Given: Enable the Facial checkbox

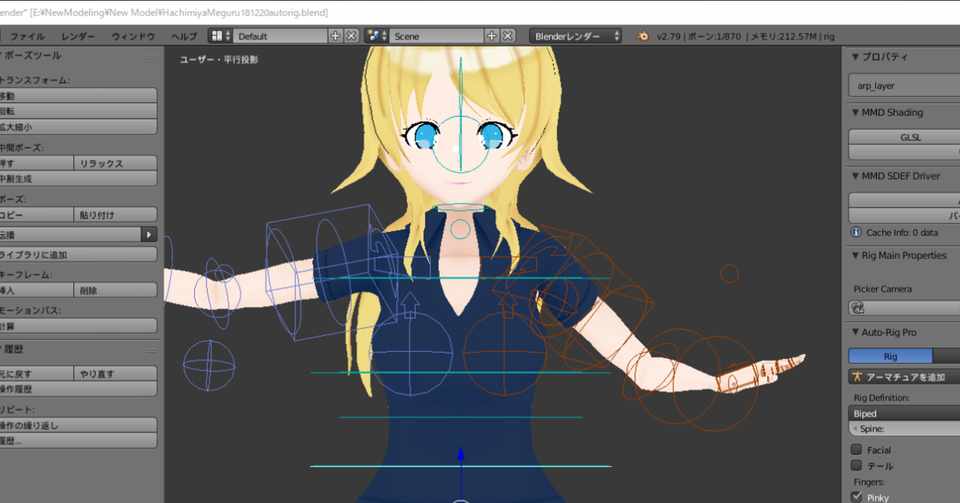Looking at the screenshot, I should [x=857, y=450].
